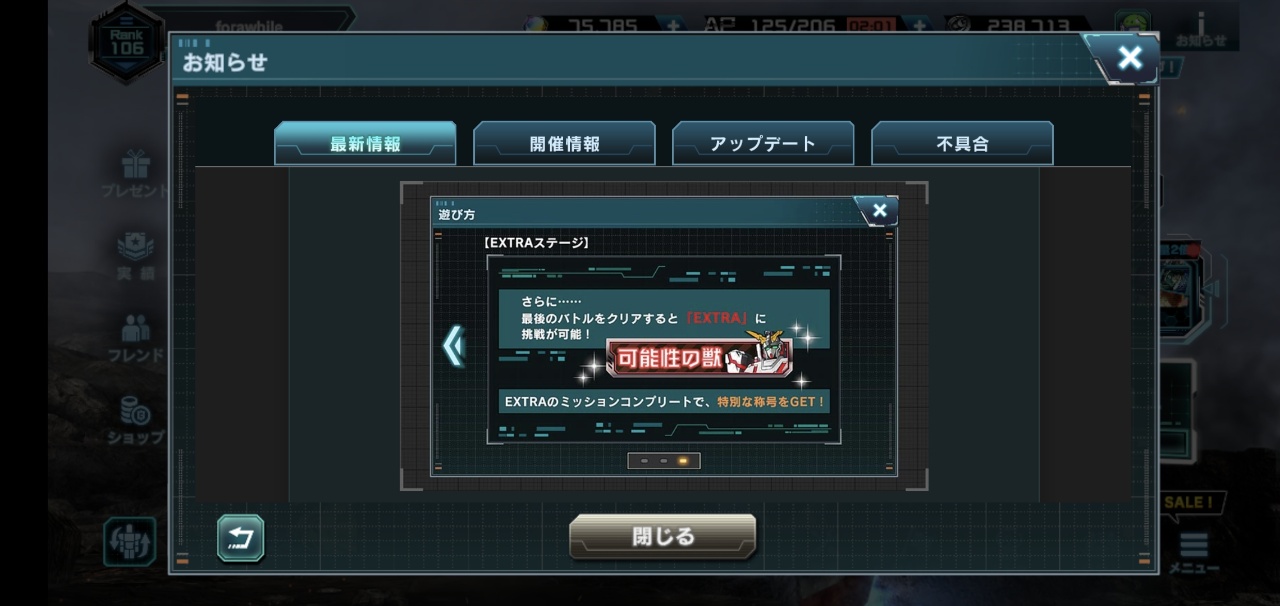
Task: Open the ショップ coin shop icon
Action: coord(135,419)
